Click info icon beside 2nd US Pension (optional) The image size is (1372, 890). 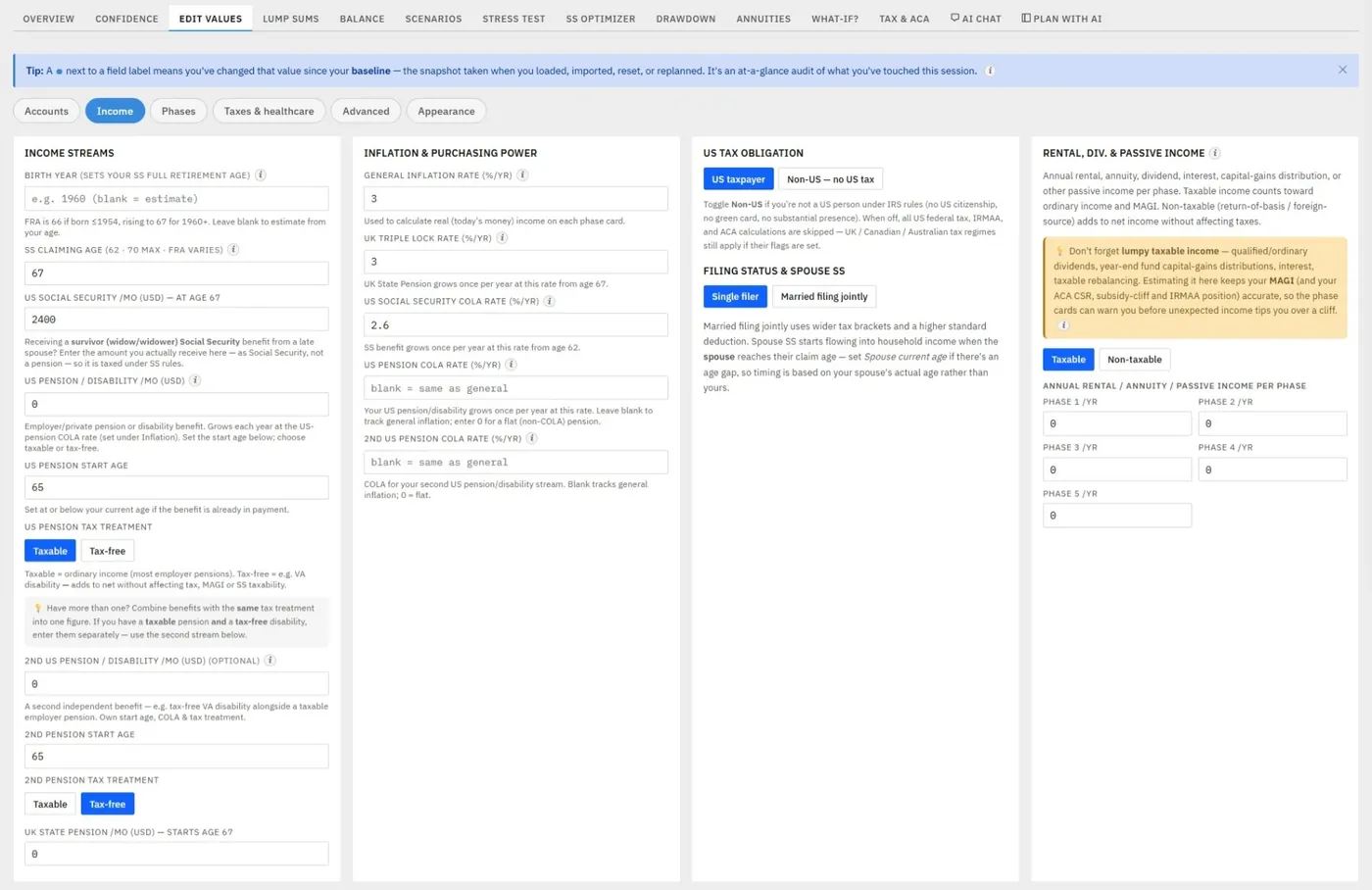(270, 661)
